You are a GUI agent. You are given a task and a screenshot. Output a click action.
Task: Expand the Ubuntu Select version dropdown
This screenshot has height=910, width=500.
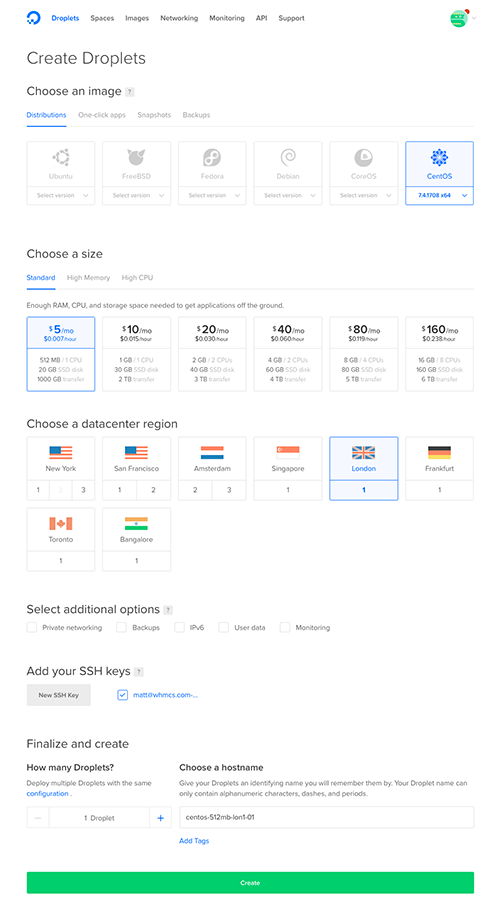click(61, 196)
